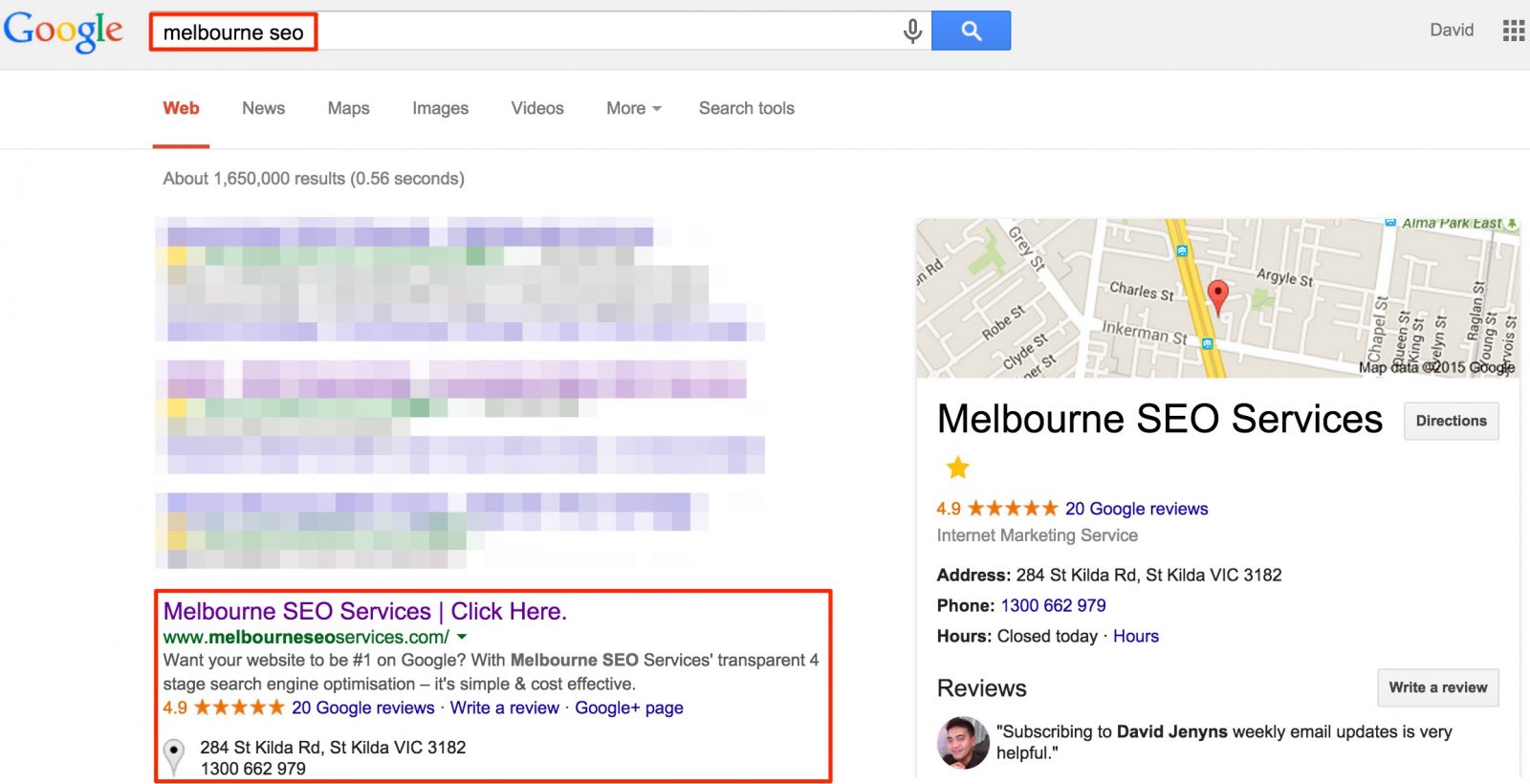Viewport: 1530px width, 784px height.
Task: Click the Internet Marketing Service category text
Action: [1037, 535]
